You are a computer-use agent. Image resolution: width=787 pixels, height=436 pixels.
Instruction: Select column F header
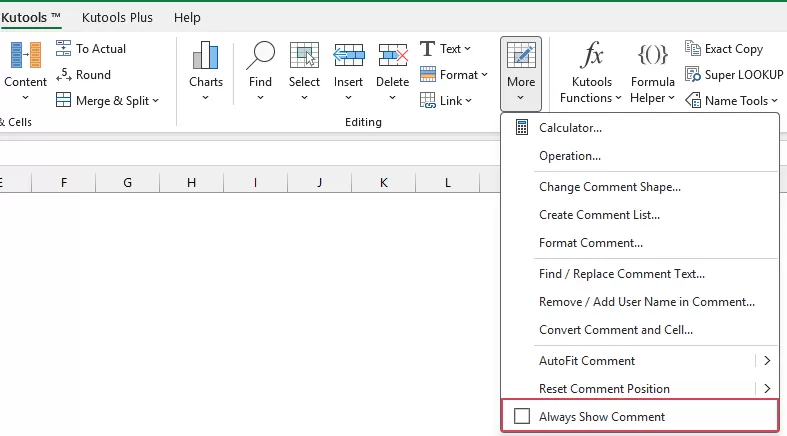coord(64,183)
